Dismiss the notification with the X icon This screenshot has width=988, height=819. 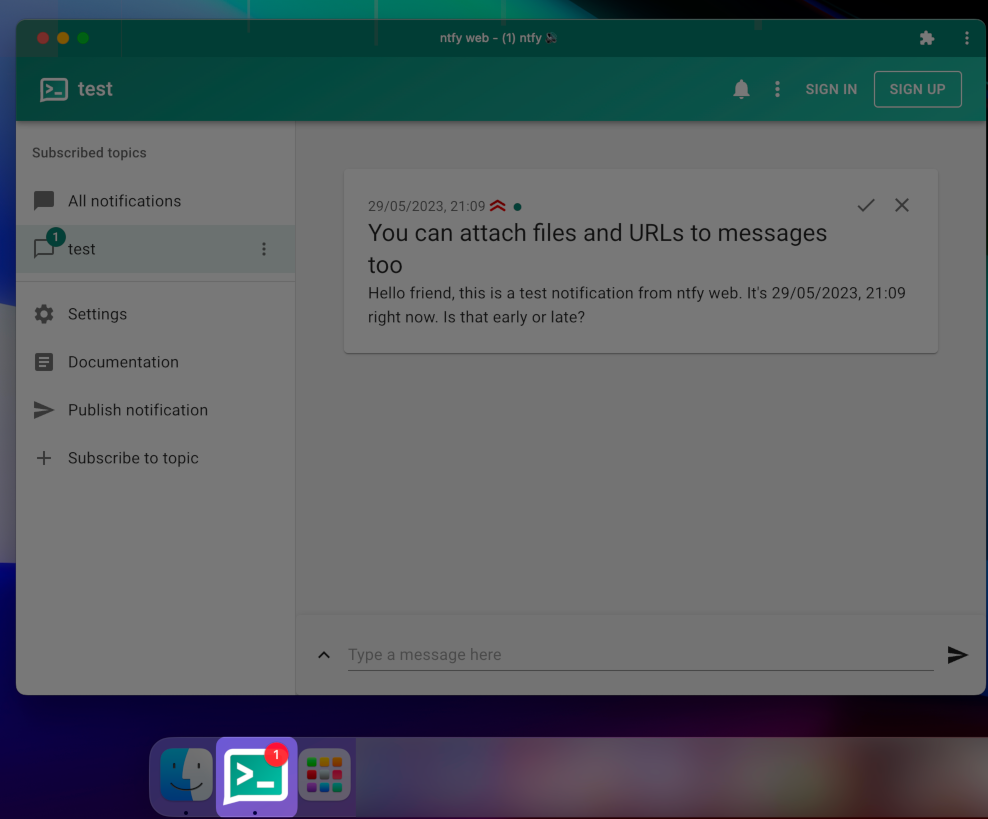(902, 205)
